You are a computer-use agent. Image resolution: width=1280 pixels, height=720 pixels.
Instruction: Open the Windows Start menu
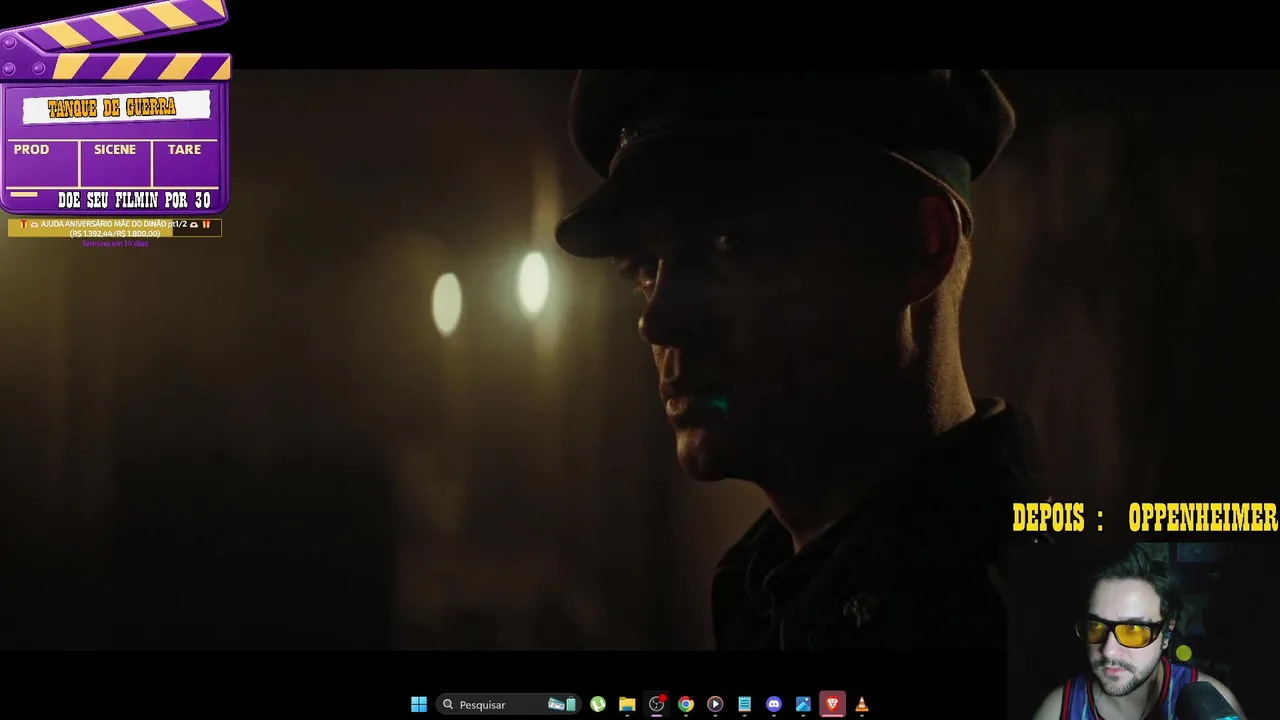419,704
